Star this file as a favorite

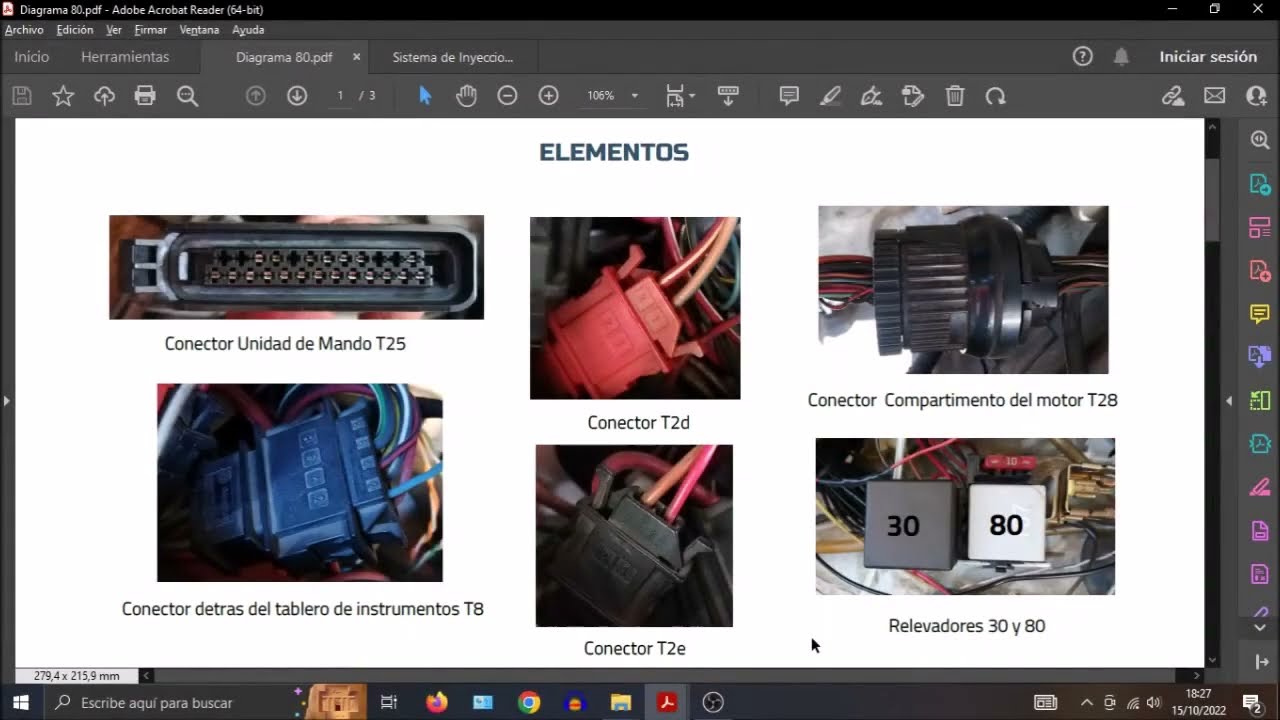[x=63, y=96]
